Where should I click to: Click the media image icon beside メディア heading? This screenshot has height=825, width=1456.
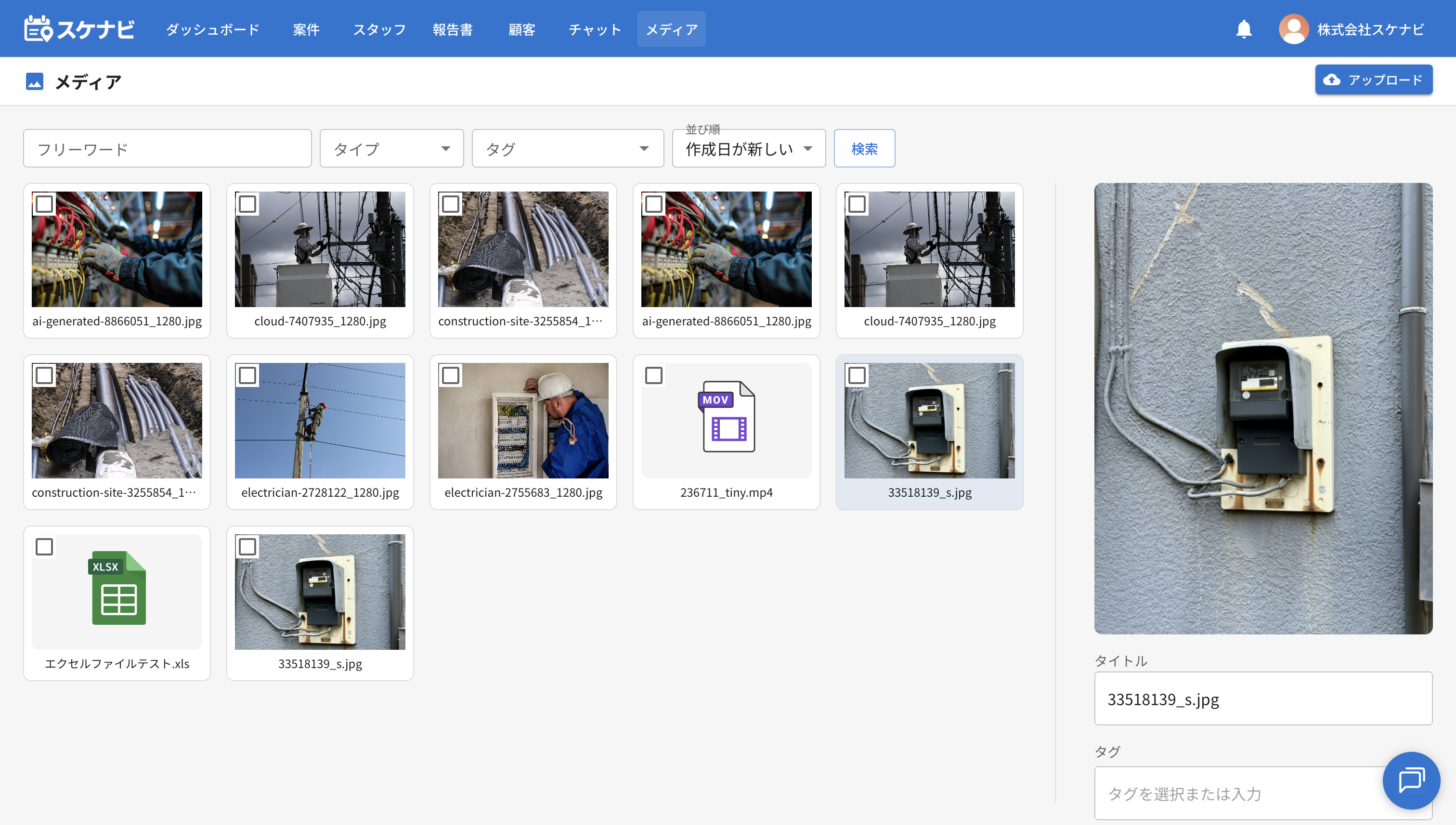35,82
